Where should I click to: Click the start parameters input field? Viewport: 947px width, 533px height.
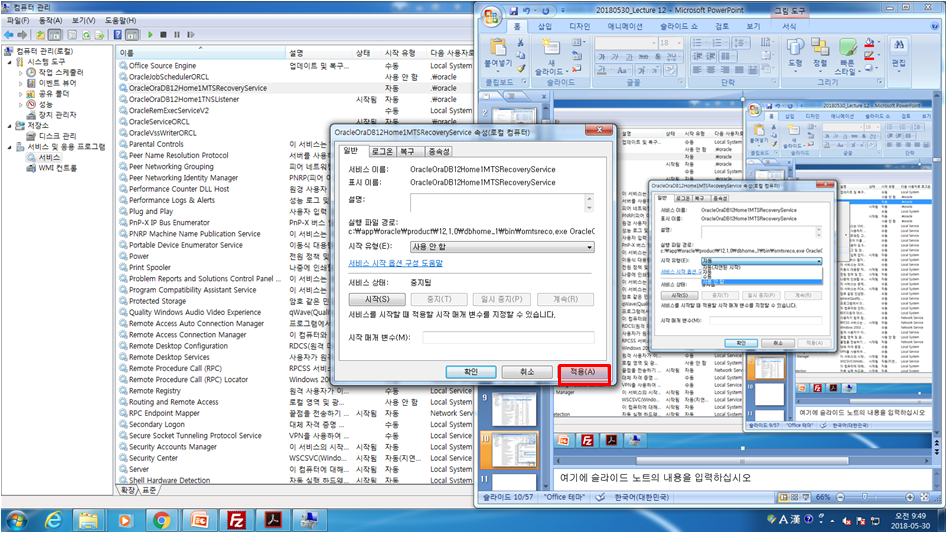509,337
